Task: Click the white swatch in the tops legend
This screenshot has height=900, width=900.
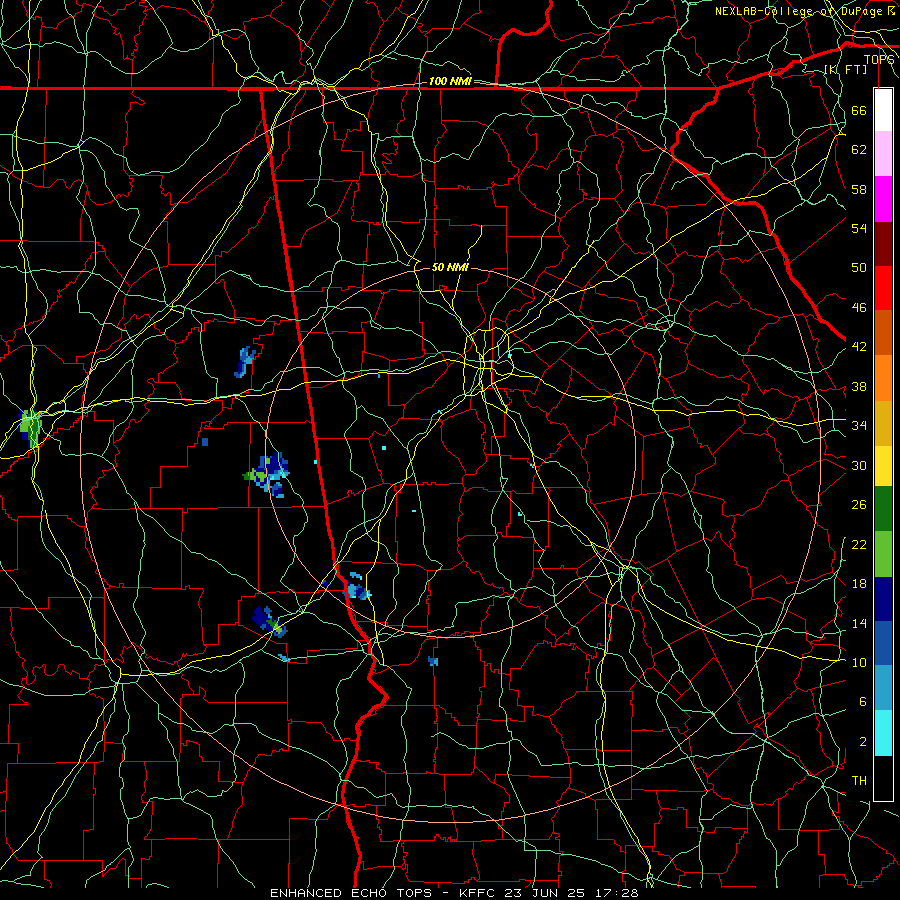Action: coord(883,110)
